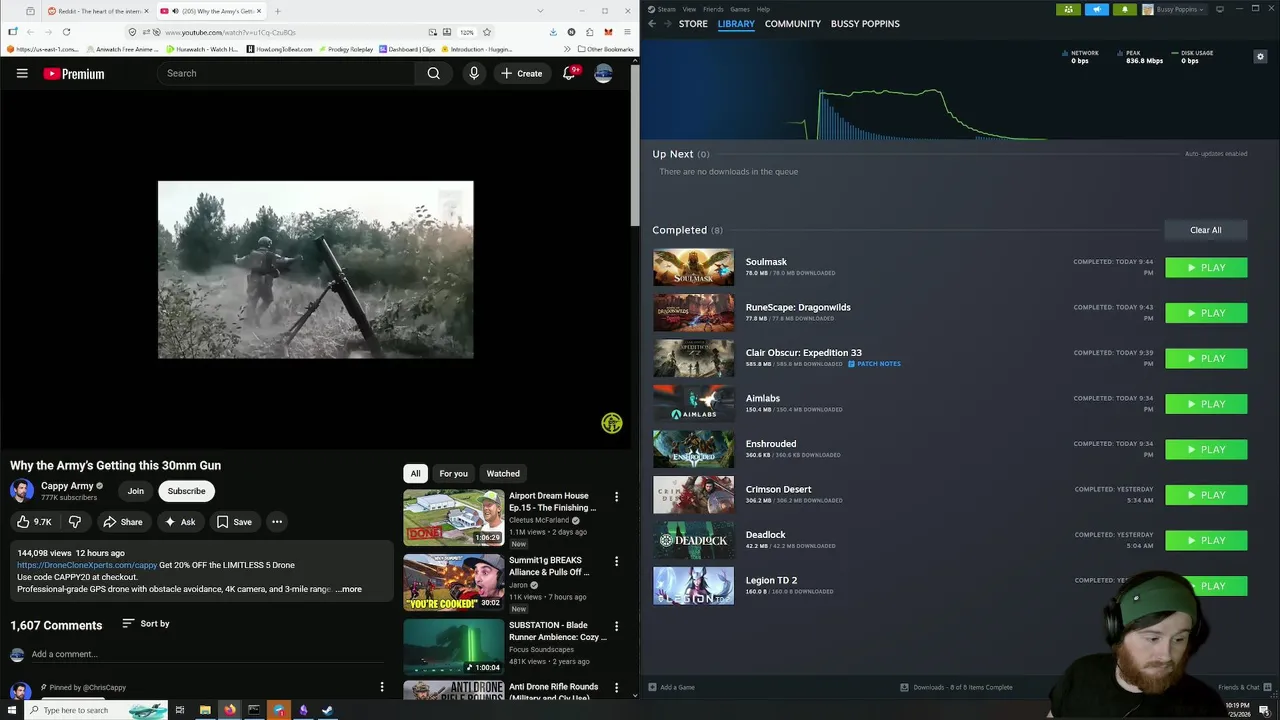Image resolution: width=1280 pixels, height=720 pixels.
Task: Expand the video description with ...more
Action: click(349, 589)
